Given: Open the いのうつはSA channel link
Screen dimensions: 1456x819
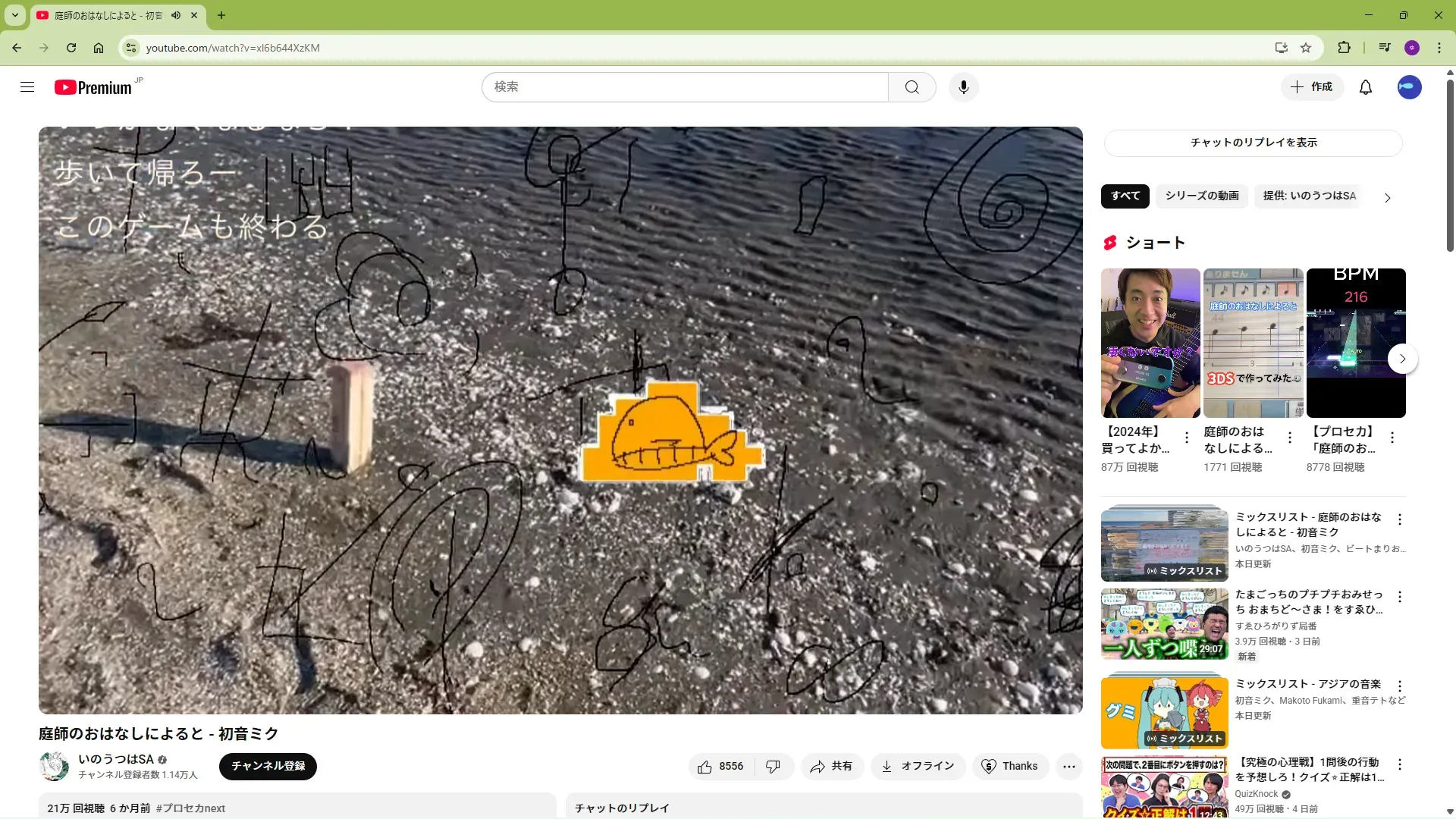Looking at the screenshot, I should point(116,759).
